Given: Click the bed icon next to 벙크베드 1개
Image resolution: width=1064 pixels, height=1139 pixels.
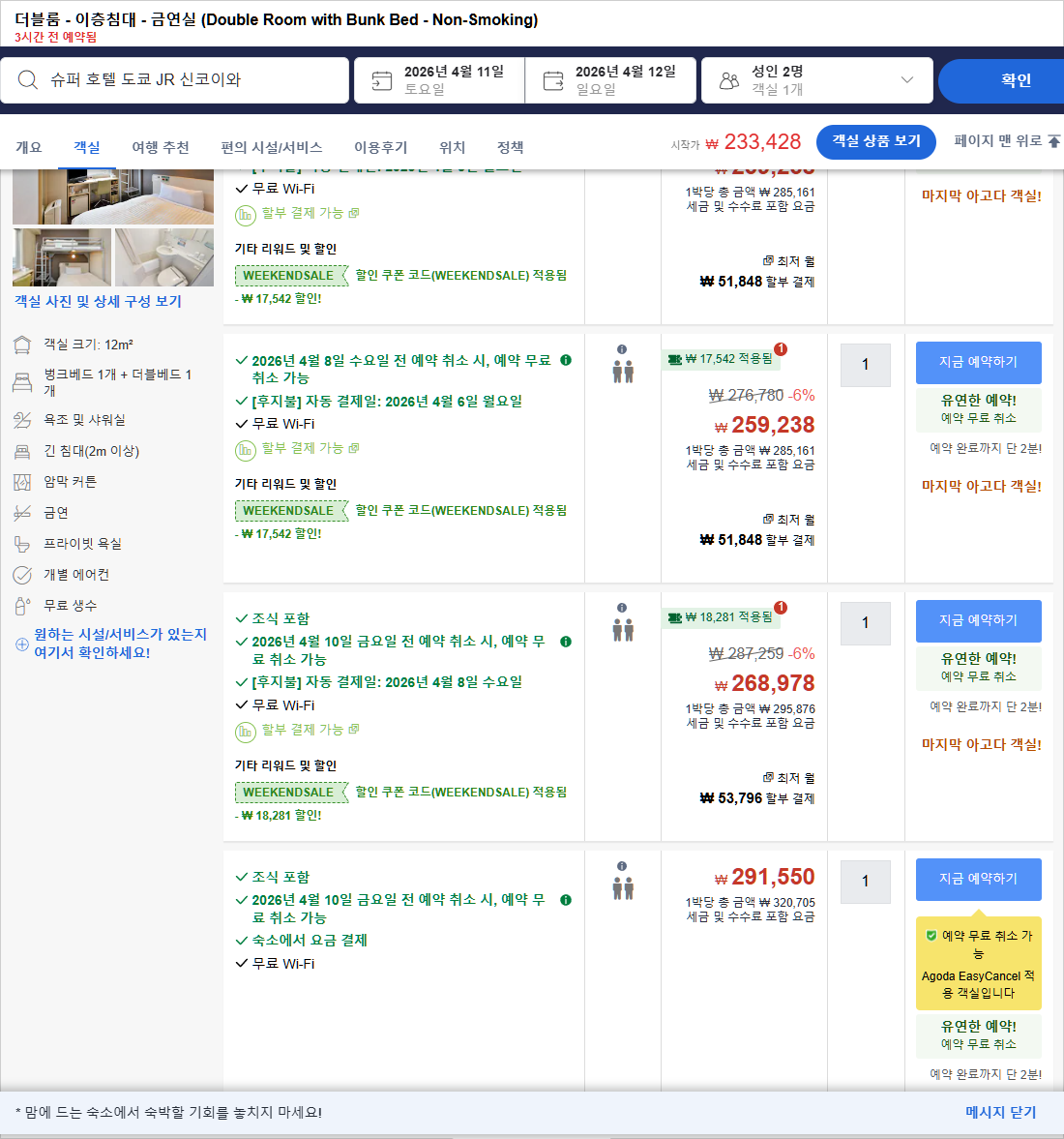Looking at the screenshot, I should (x=22, y=382).
